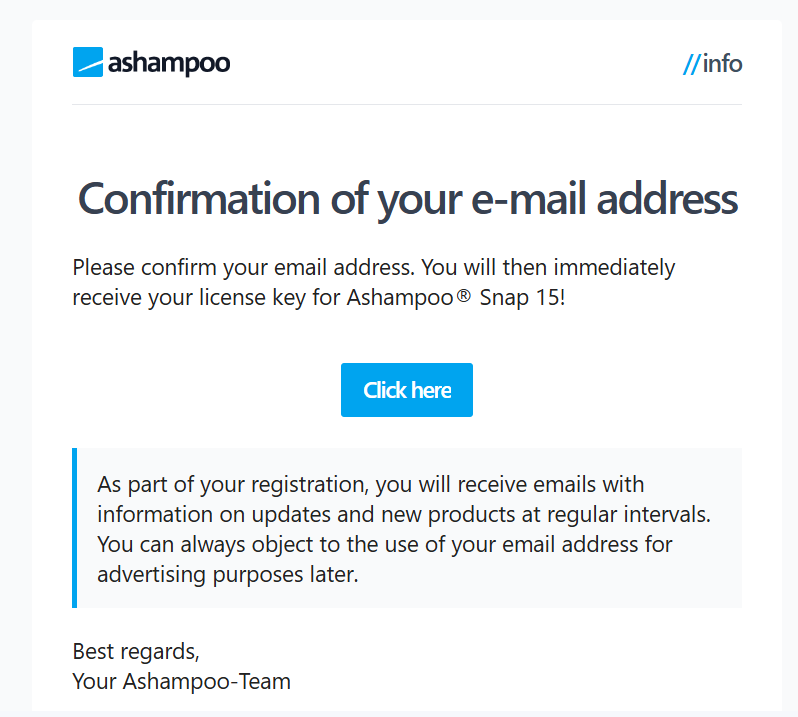The image size is (798, 717).
Task: Click the As part of your registration line
Action: coord(370,485)
